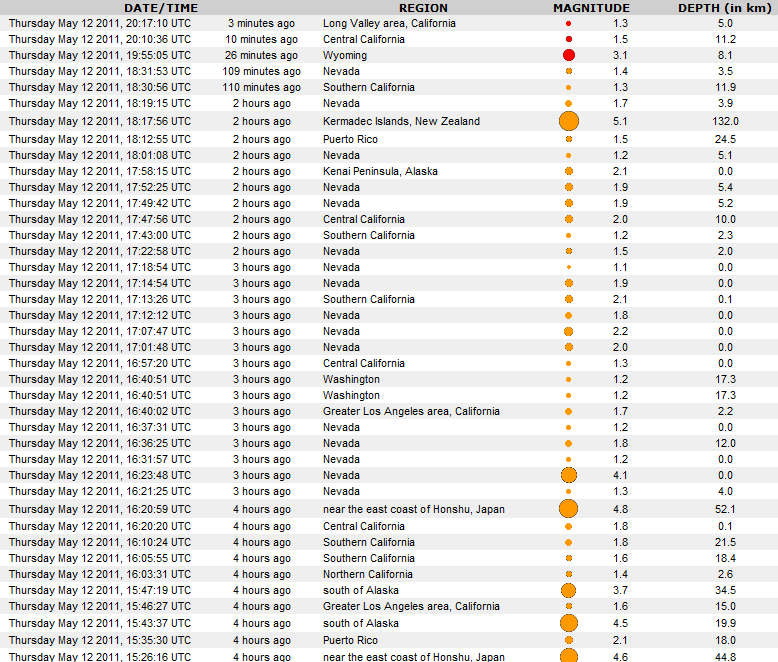Click the MAGNITUDE column header
778x662 pixels.
point(593,7)
